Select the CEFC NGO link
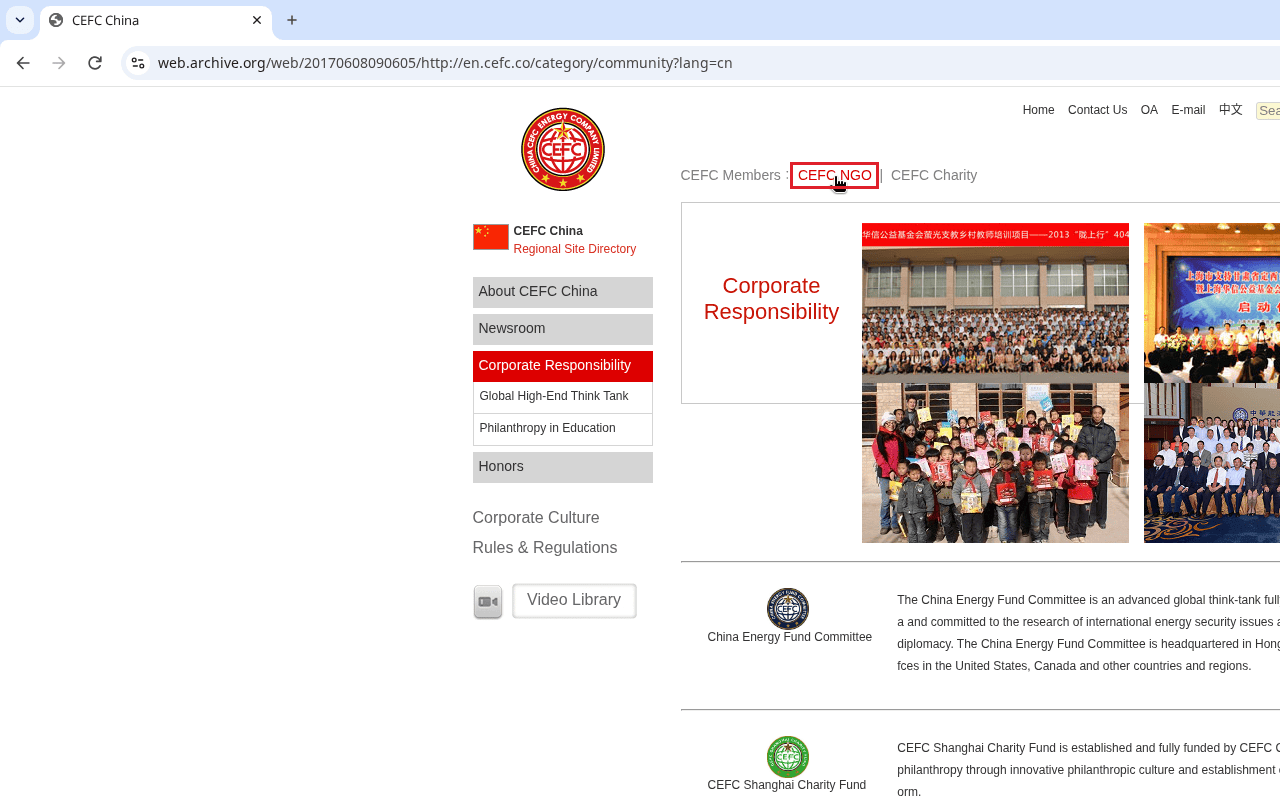Viewport: 1280px width, 800px height. 834,175
